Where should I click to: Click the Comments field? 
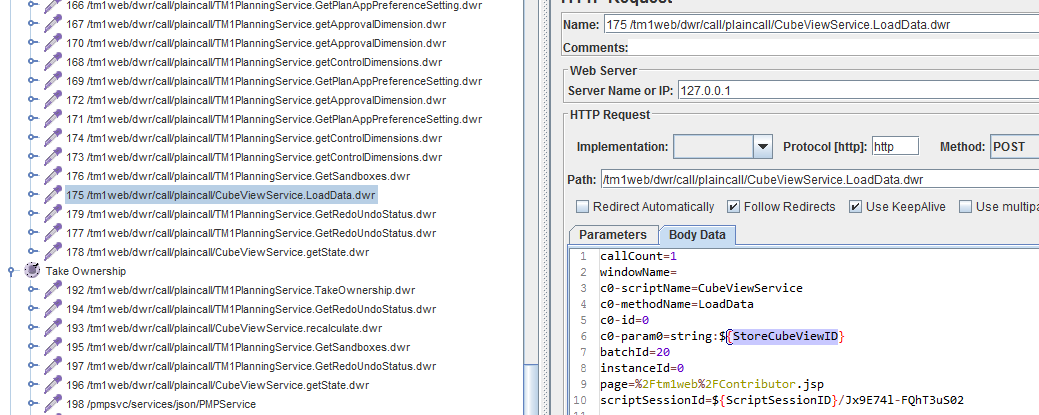834,48
